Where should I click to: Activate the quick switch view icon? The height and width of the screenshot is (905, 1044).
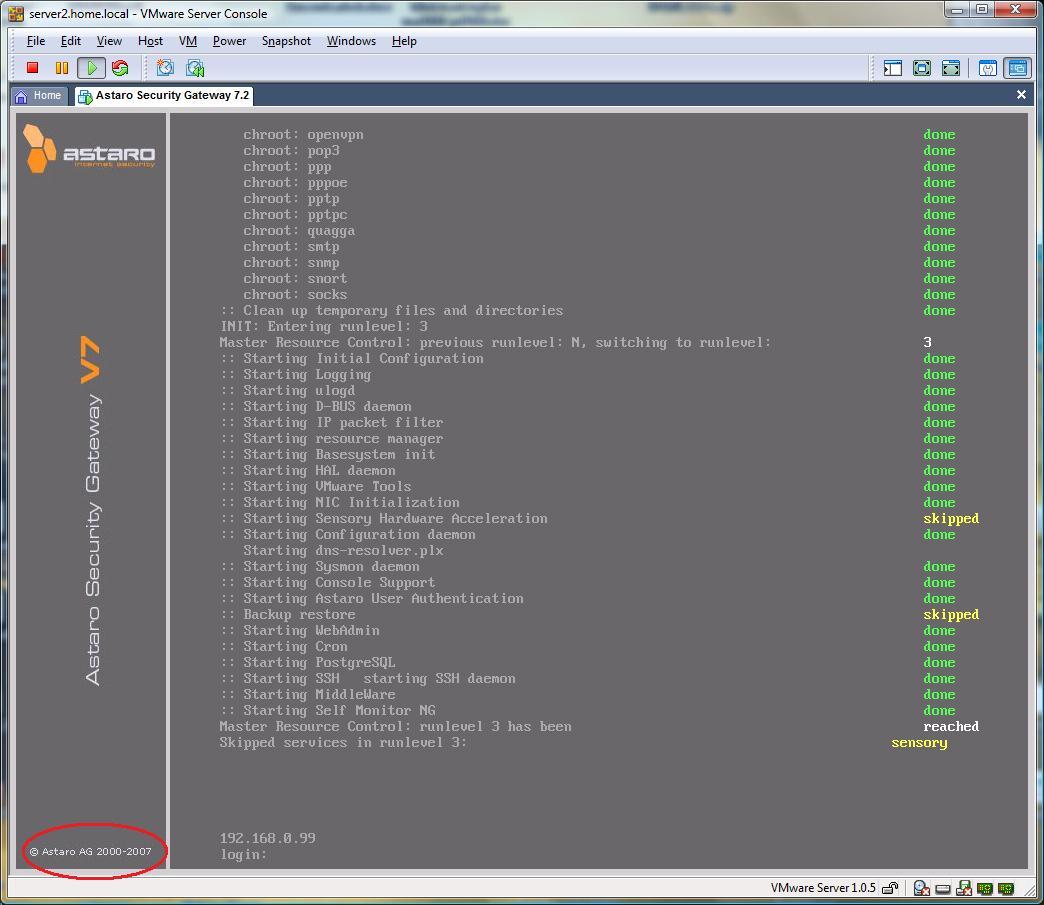[951, 68]
